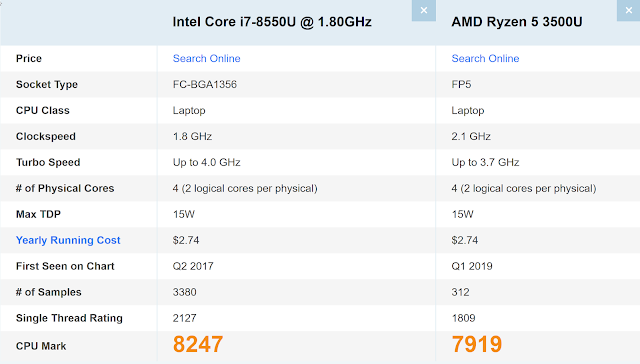This screenshot has height=364, width=640.
Task: Click the Max TDP row label
Action: 38,214
